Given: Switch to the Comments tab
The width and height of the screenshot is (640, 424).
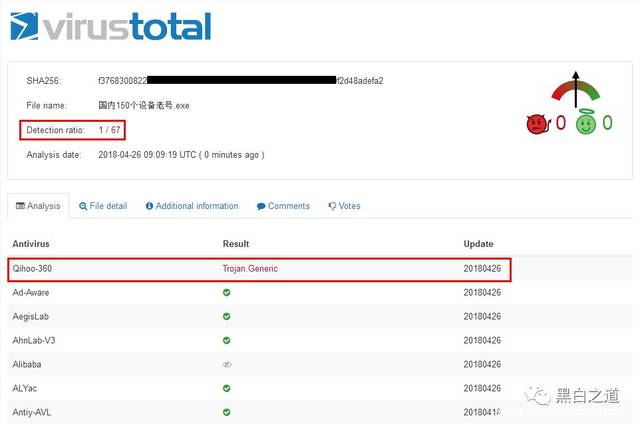Looking at the screenshot, I should click(x=283, y=206).
